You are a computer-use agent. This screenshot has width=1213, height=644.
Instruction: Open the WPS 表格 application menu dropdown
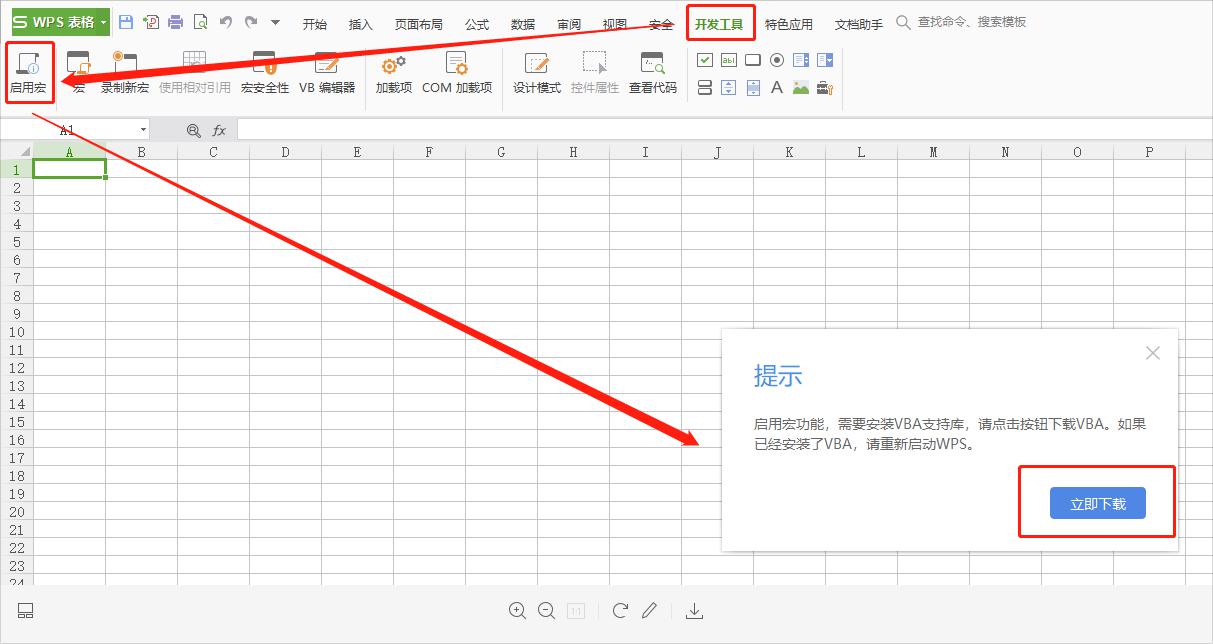pos(103,22)
